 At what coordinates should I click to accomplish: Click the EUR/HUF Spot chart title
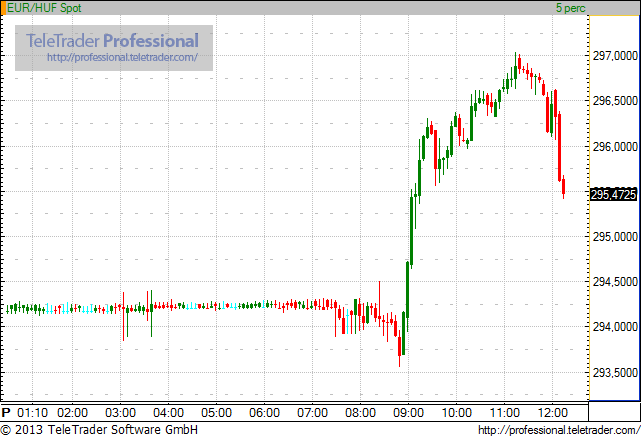[x=44, y=8]
